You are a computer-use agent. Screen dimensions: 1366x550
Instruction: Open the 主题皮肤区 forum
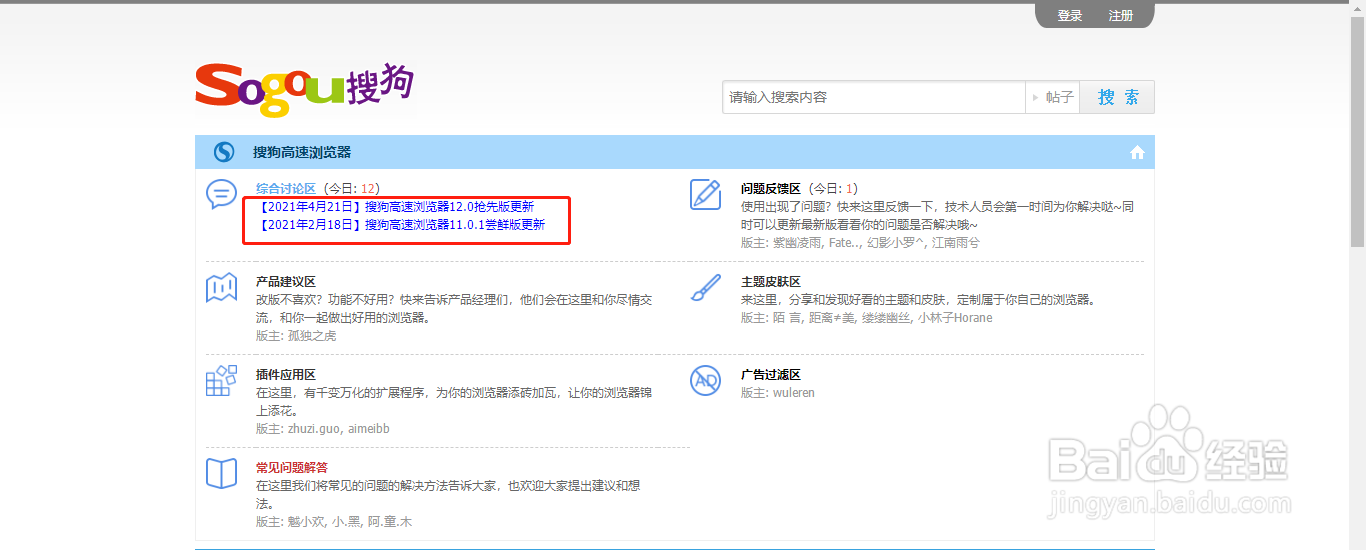771,282
